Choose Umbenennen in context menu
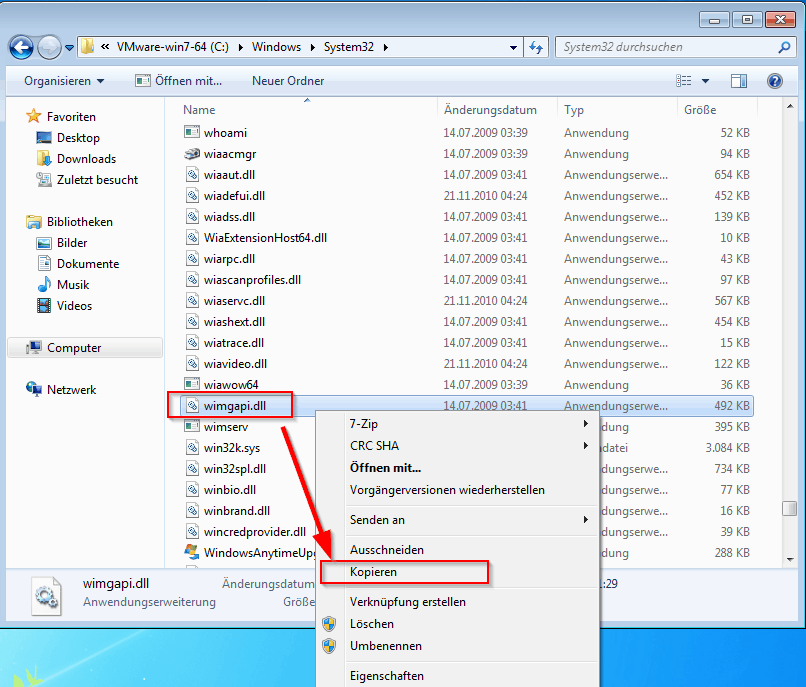This screenshot has height=687, width=806. (x=458, y=646)
